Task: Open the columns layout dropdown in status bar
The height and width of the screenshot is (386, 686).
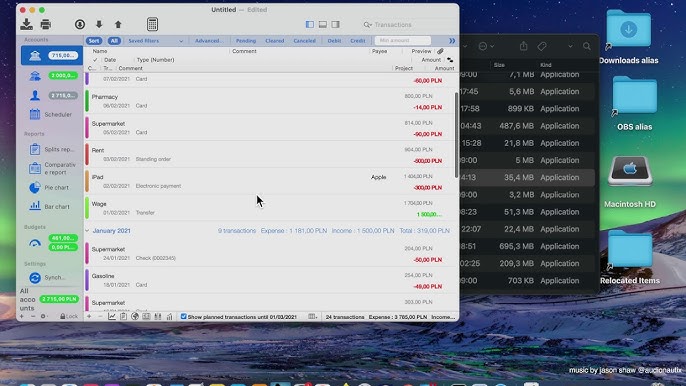Action: (x=313, y=316)
